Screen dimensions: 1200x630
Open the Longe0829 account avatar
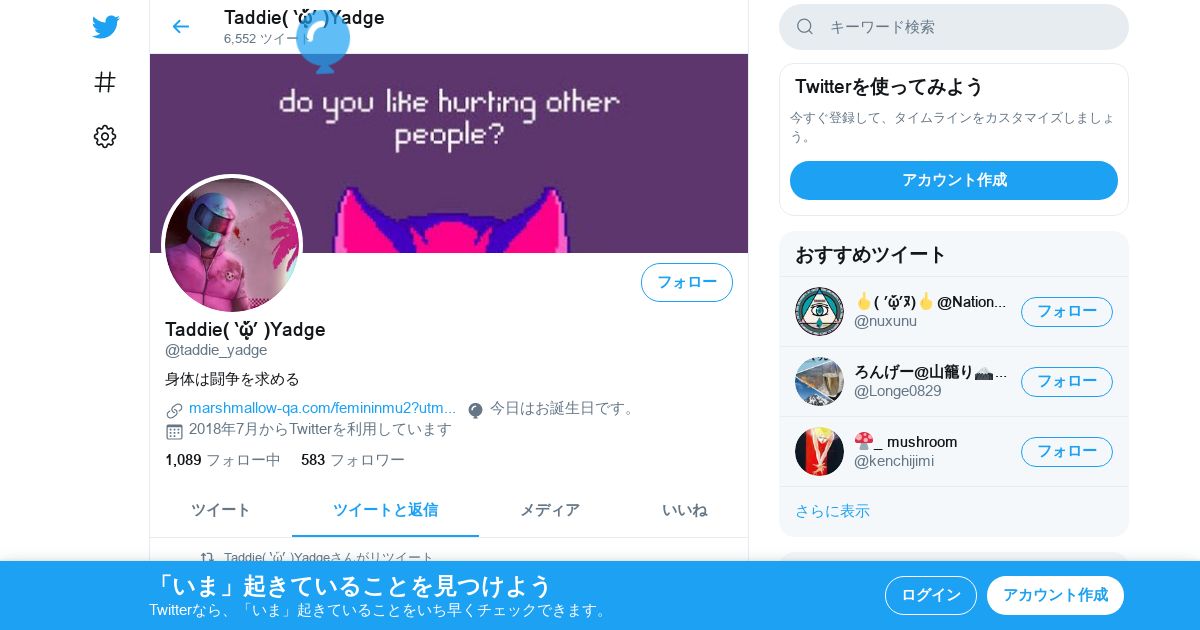819,381
